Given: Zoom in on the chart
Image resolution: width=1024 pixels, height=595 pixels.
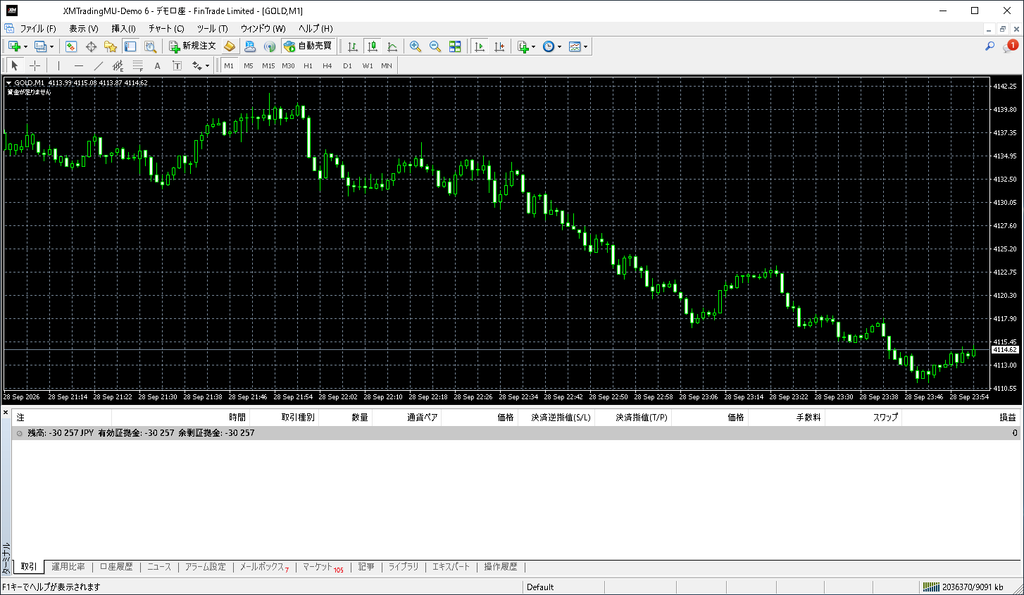Looking at the screenshot, I should [415, 46].
